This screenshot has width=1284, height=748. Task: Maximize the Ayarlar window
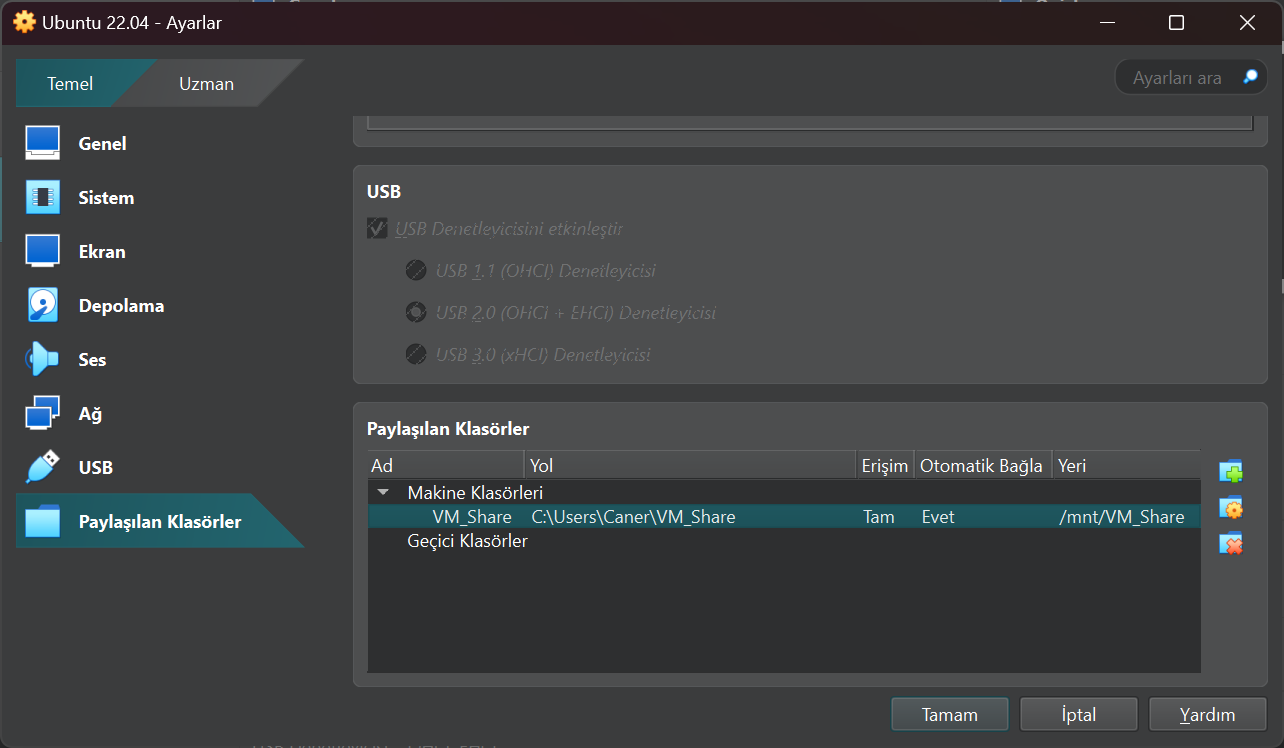(x=1177, y=23)
